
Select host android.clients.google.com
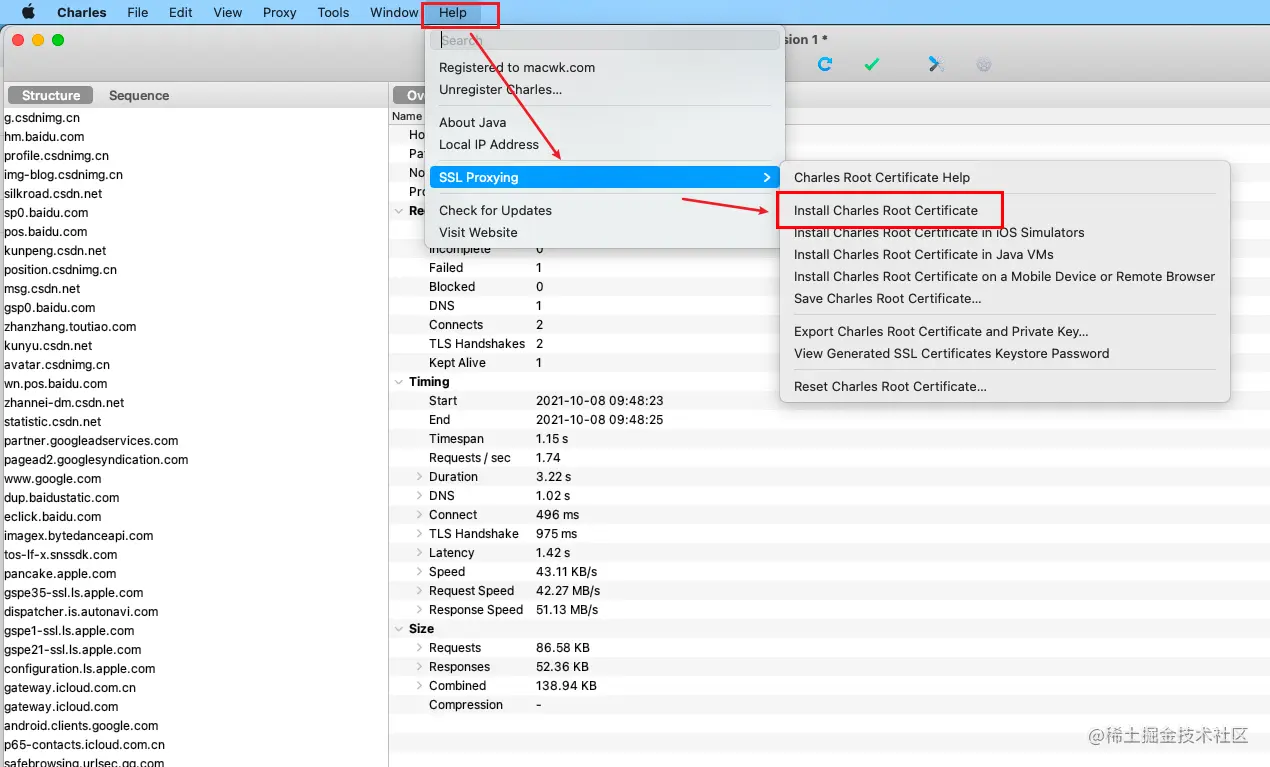[81, 725]
